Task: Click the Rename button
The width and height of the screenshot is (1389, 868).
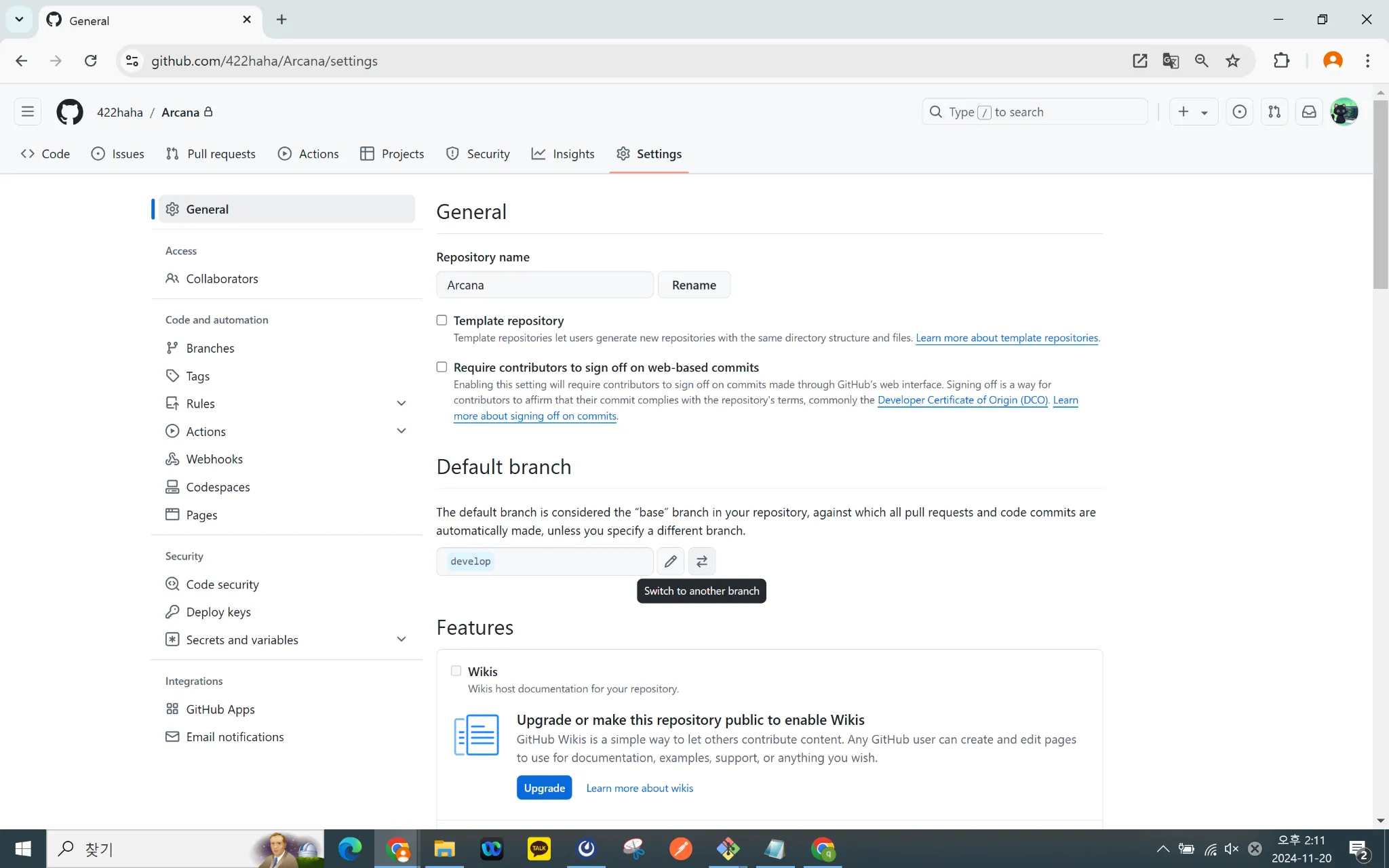Action: point(693,285)
